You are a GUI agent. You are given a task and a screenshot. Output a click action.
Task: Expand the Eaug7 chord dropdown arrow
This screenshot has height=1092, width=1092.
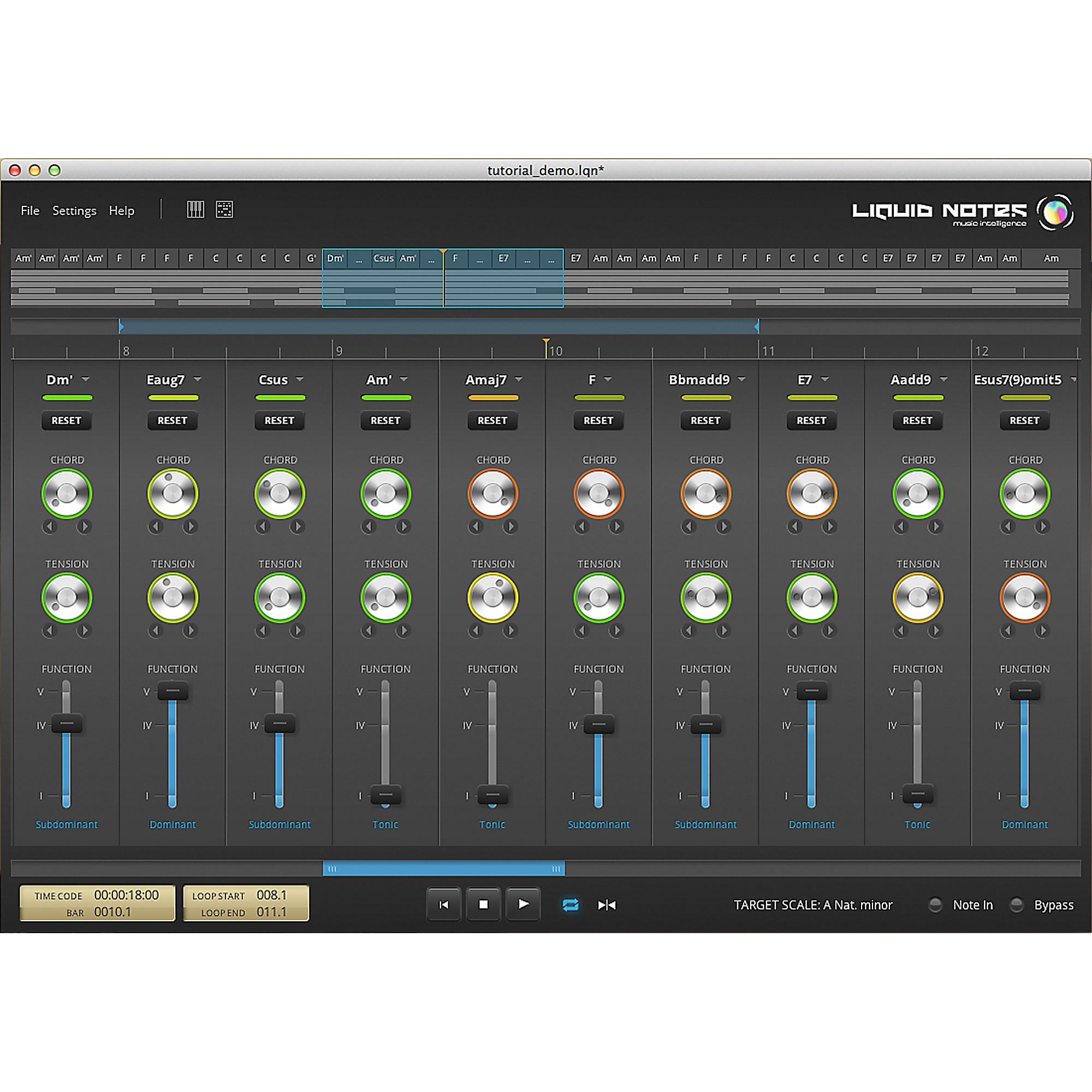tap(198, 379)
